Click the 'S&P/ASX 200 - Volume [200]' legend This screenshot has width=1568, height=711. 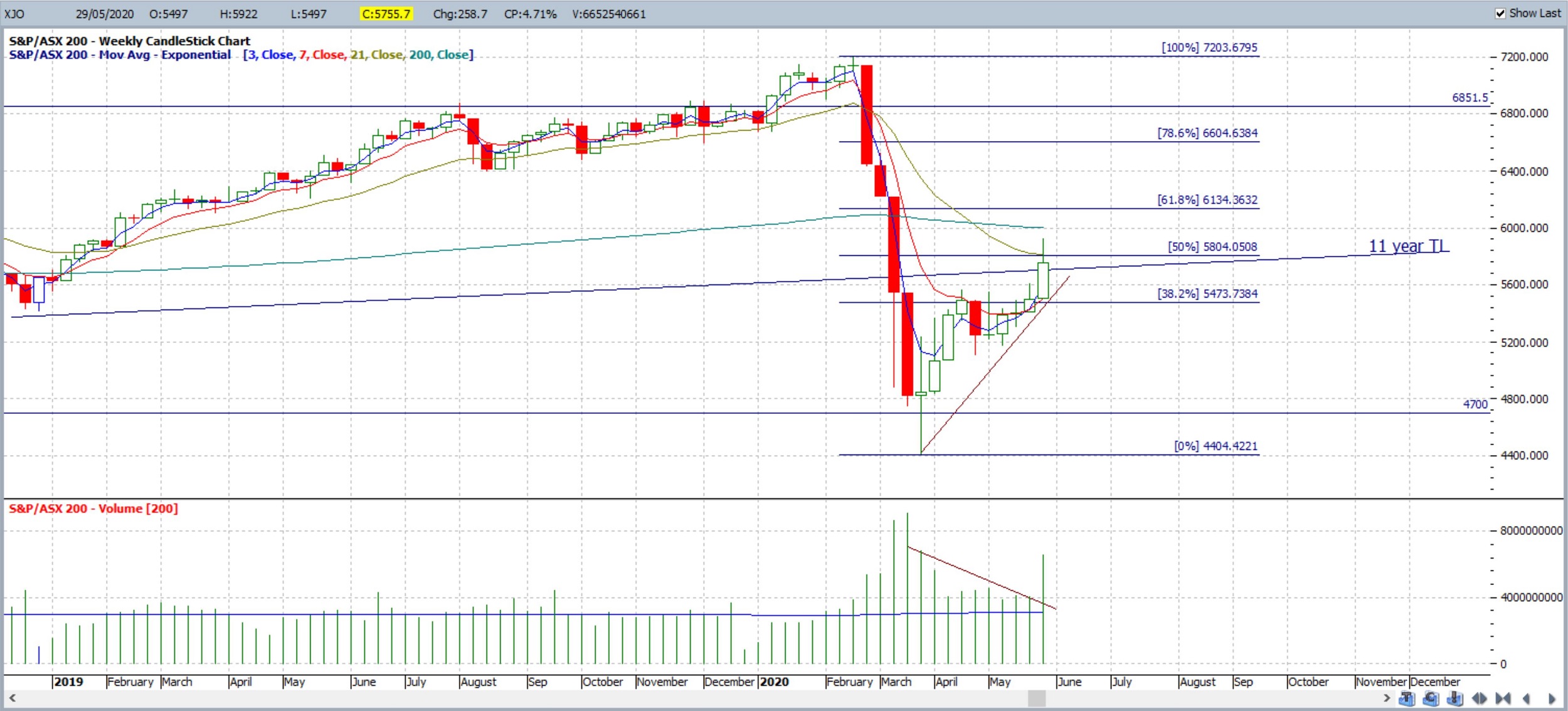(93, 508)
